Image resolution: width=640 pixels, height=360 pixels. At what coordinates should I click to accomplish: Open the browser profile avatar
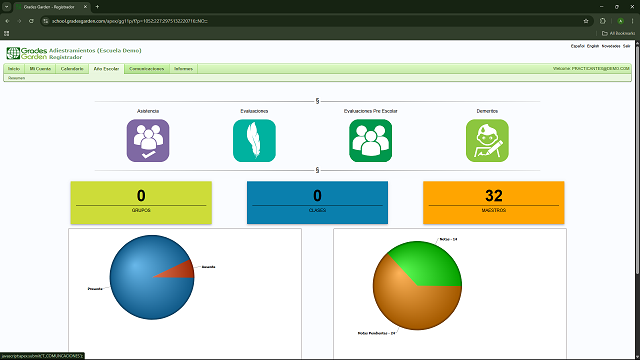(x=620, y=21)
